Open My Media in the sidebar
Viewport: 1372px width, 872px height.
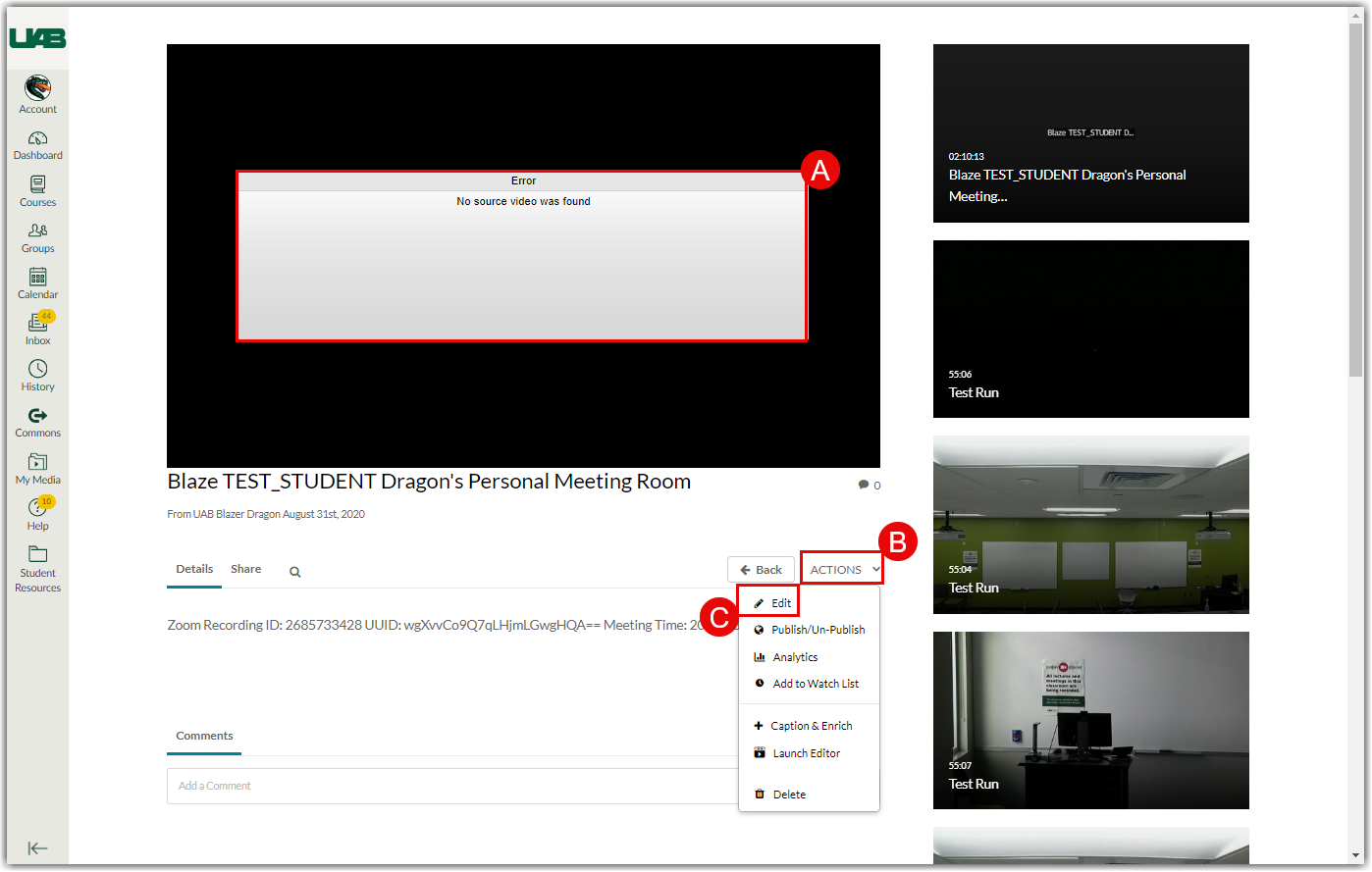click(37, 469)
